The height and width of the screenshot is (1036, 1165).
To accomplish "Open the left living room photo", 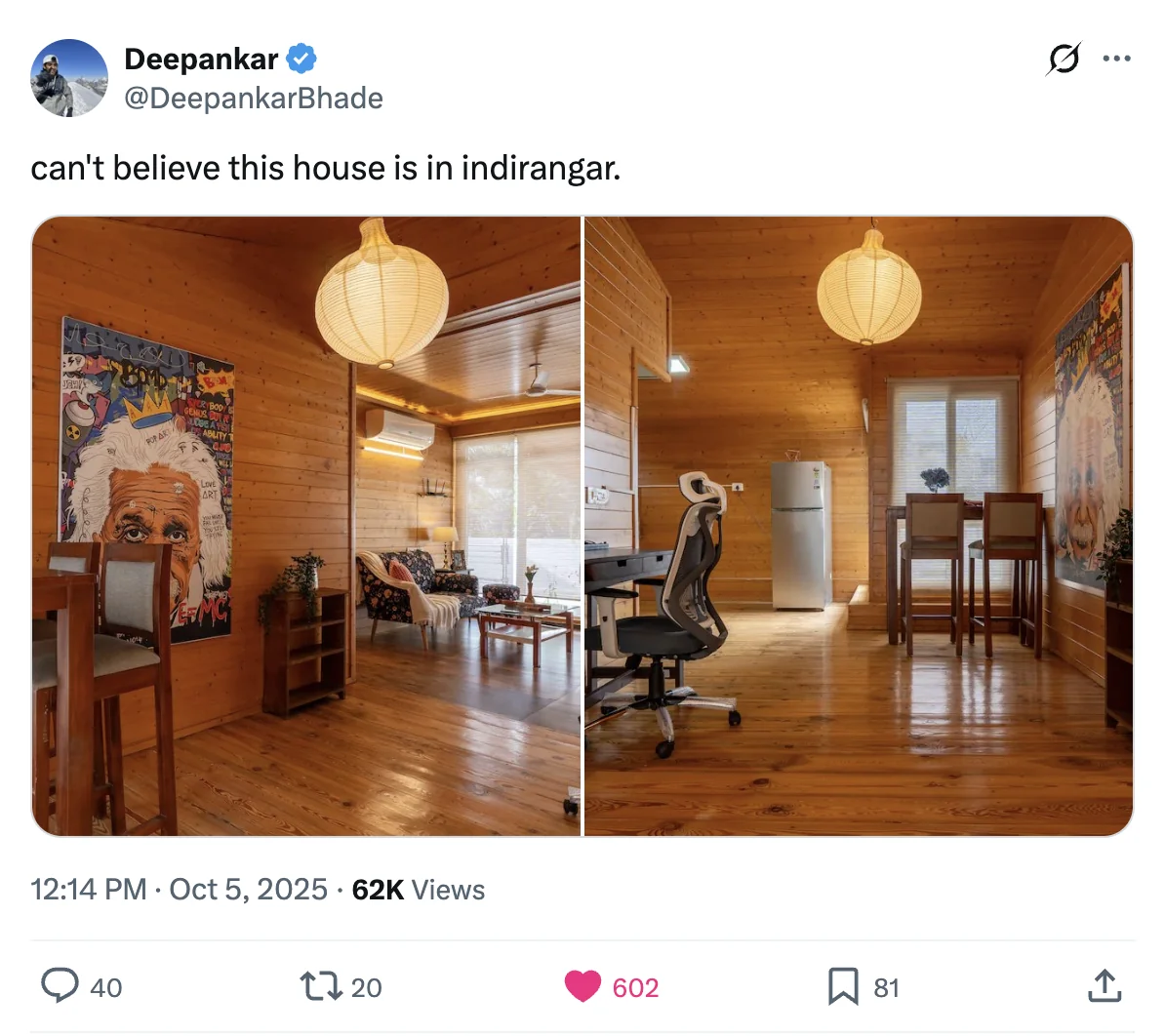I will [306, 526].
